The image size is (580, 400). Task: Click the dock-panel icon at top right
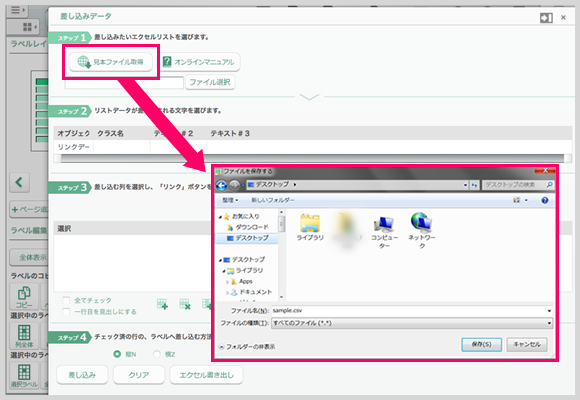coord(546,17)
